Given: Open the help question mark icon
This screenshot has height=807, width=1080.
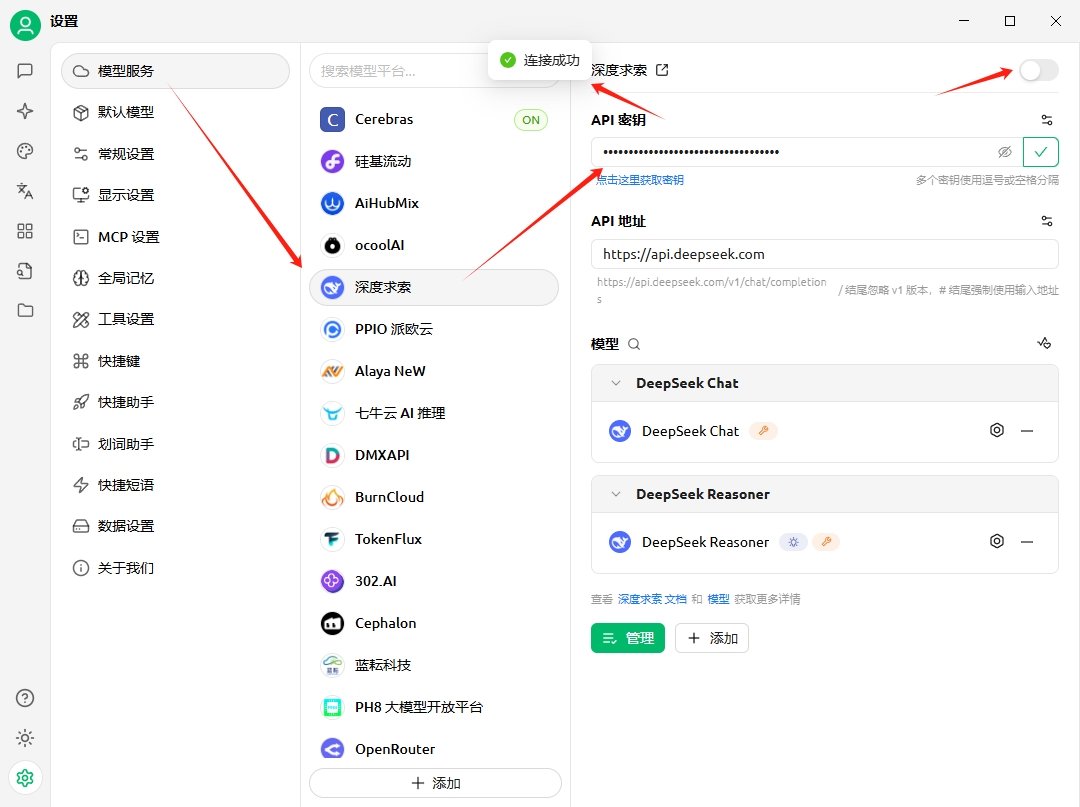Looking at the screenshot, I should (x=25, y=698).
